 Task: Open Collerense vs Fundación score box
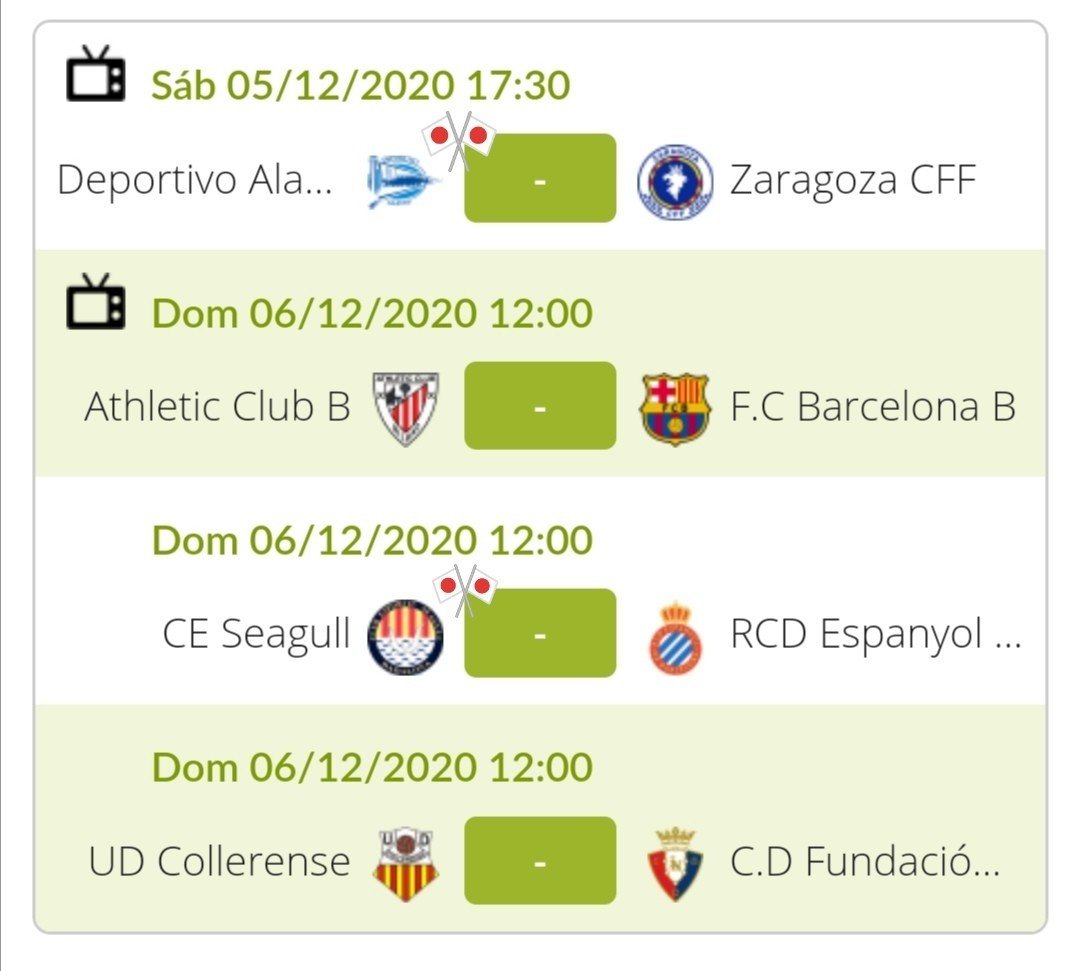coord(540,861)
